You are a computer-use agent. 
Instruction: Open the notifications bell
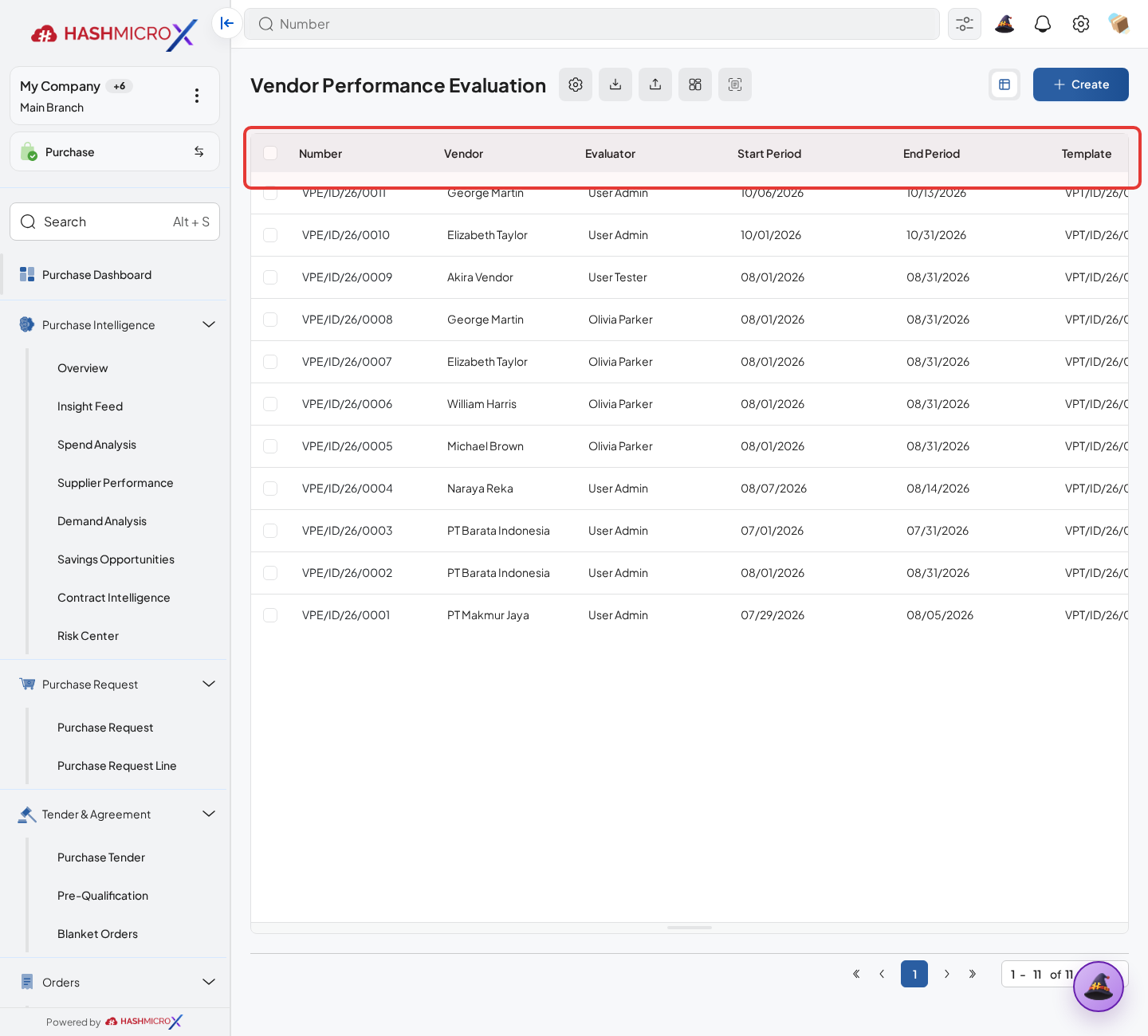tap(1043, 24)
